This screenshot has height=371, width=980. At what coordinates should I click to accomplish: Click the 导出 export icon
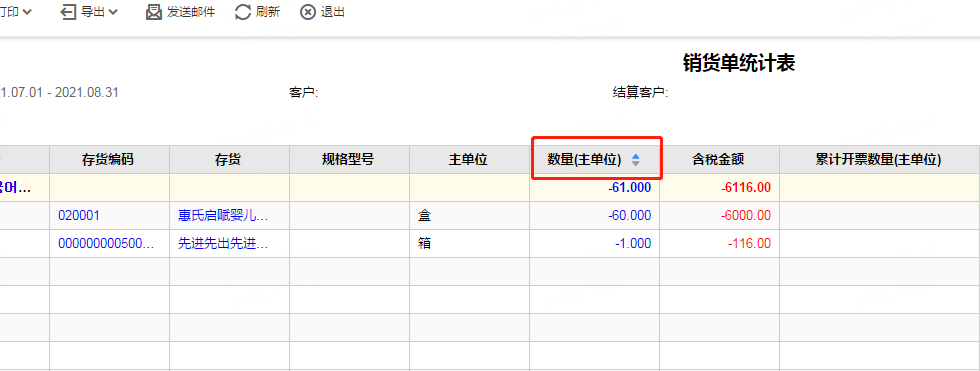pos(68,12)
